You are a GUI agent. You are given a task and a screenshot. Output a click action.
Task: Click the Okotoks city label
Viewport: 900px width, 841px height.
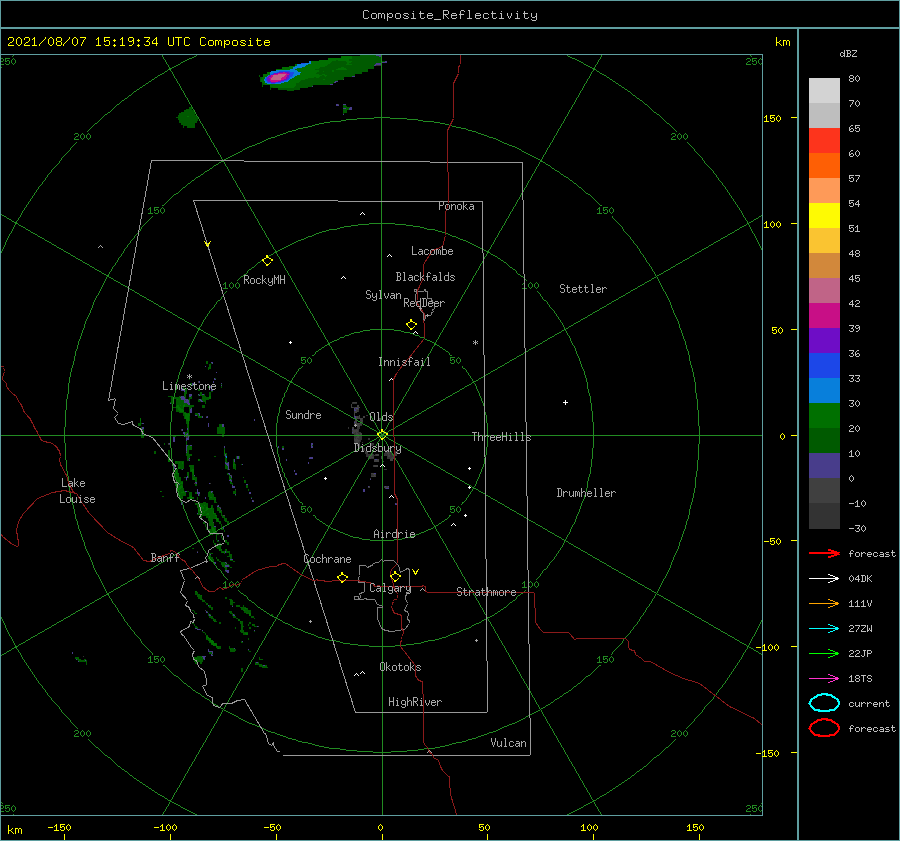[400, 667]
